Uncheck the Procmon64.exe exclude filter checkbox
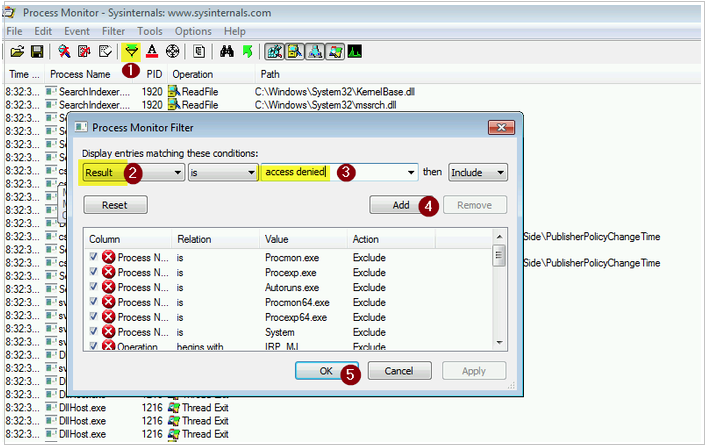710x448 pixels. click(93, 302)
